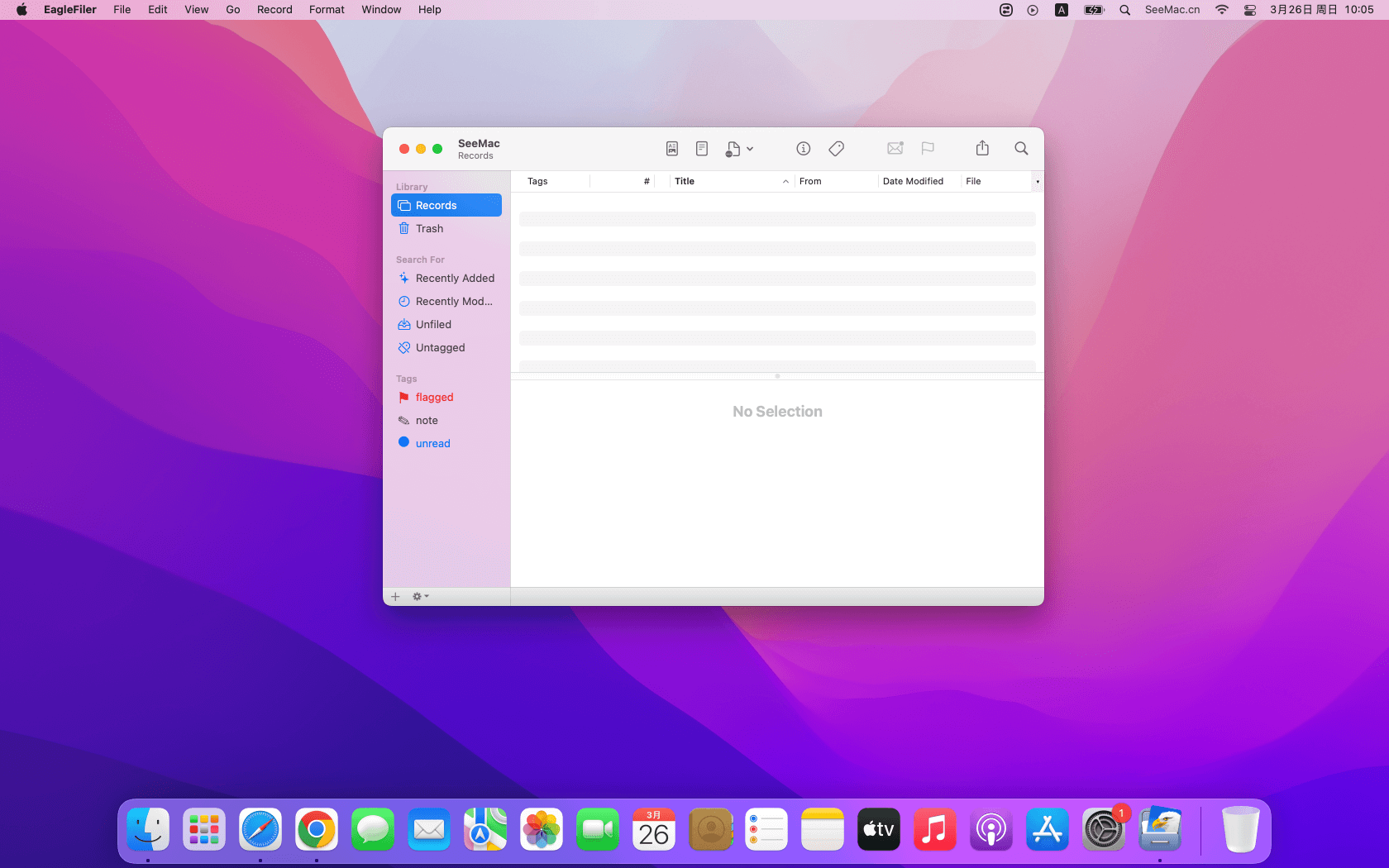Click the Search magnifier in window toolbar
The height and width of the screenshot is (868, 1389).
1021,149
